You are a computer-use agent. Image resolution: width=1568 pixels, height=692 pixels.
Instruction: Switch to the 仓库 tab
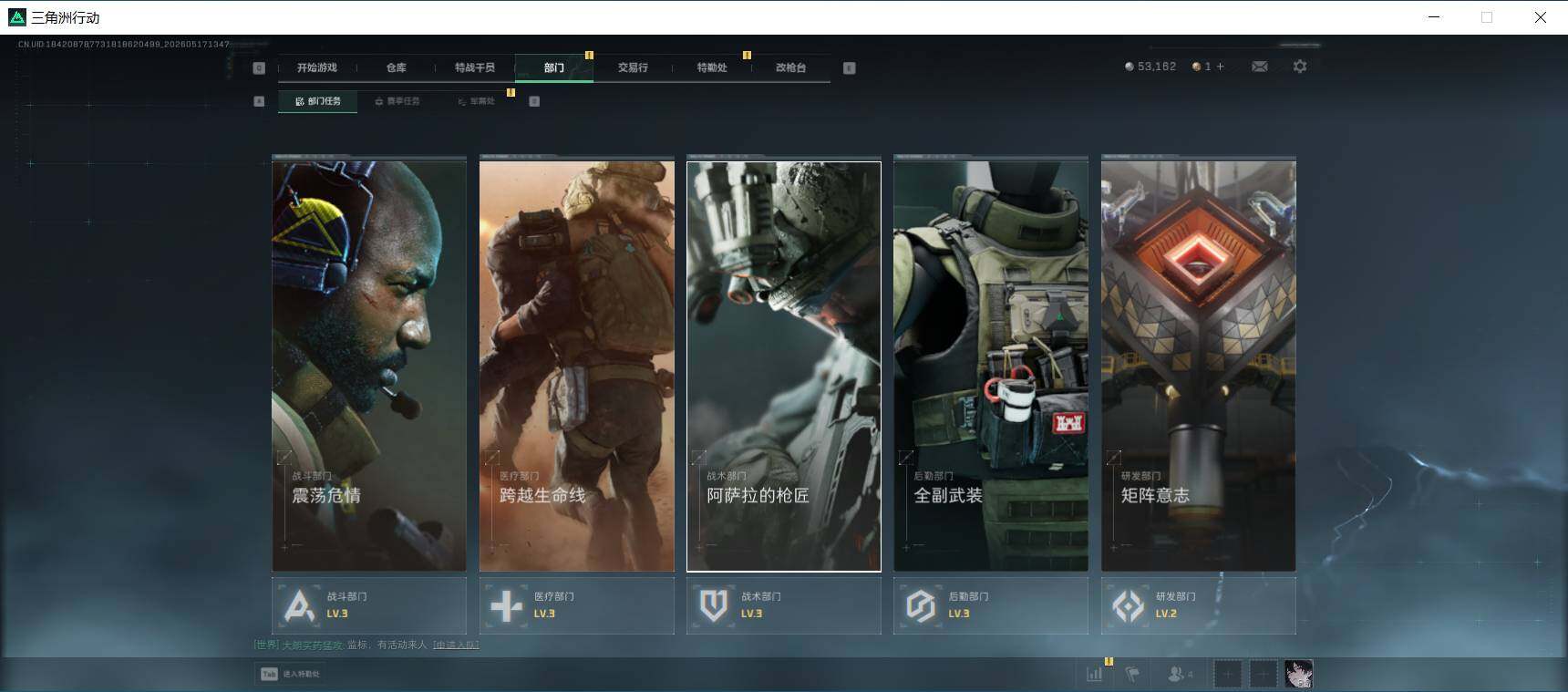click(x=396, y=67)
